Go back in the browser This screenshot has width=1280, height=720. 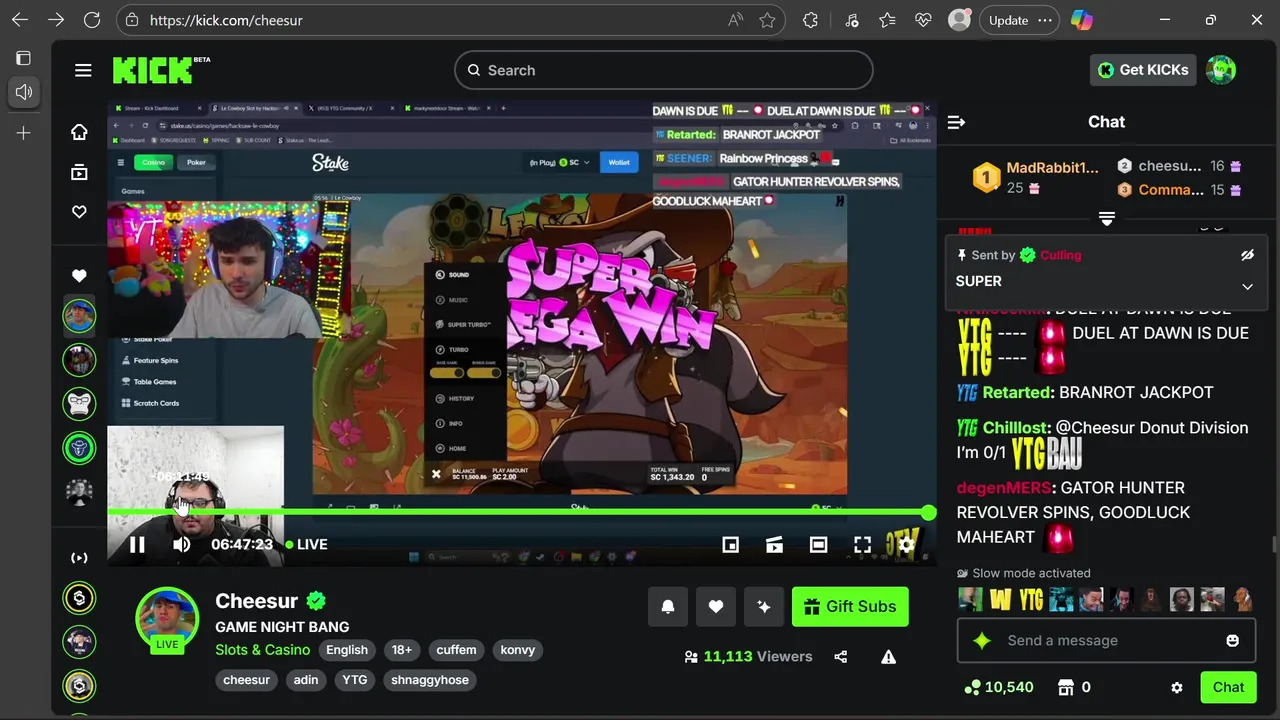[x=20, y=20]
